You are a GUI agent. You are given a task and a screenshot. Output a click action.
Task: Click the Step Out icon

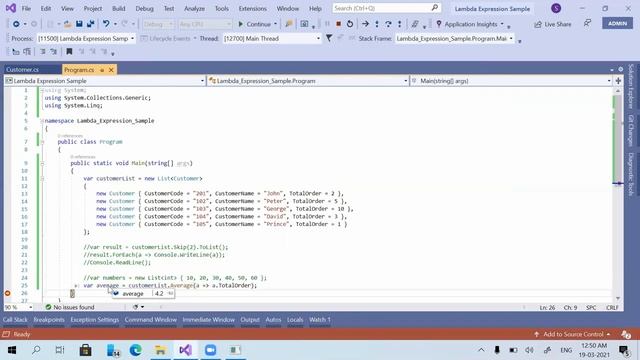click(400, 24)
